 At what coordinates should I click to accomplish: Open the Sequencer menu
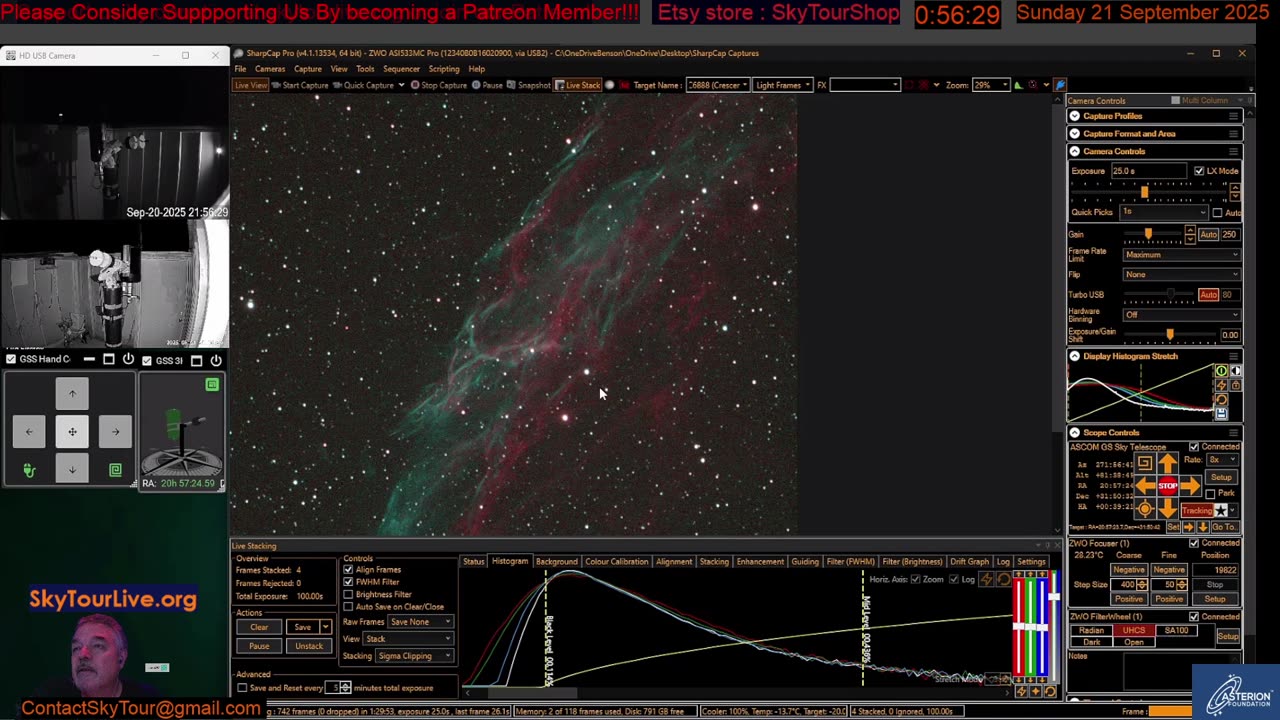coord(402,69)
